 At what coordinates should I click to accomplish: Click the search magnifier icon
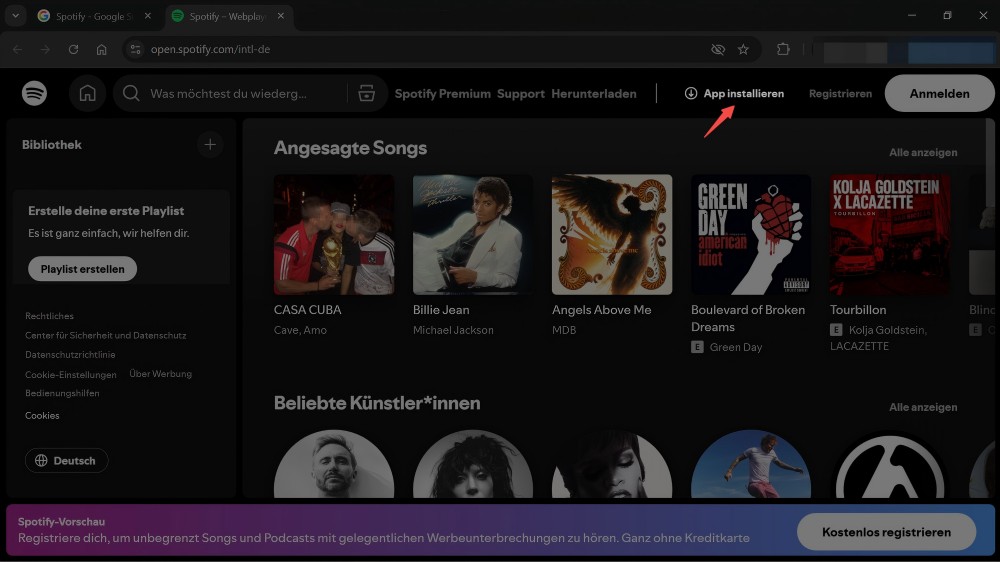(x=131, y=93)
